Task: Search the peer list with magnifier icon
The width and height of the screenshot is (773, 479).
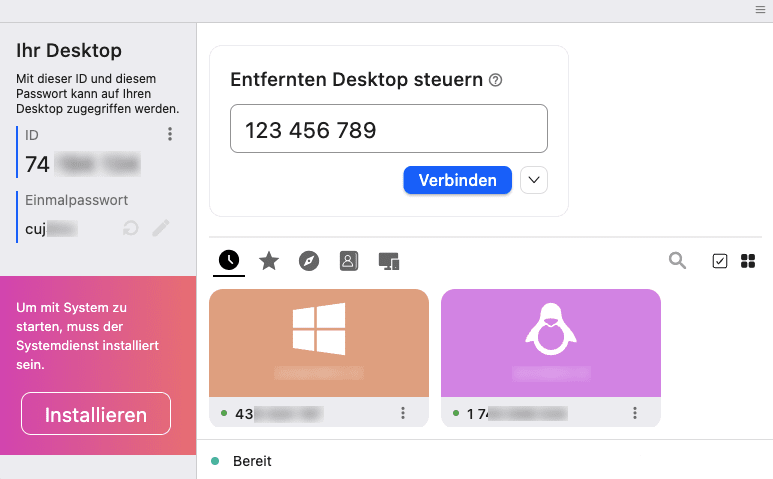Action: [x=677, y=260]
